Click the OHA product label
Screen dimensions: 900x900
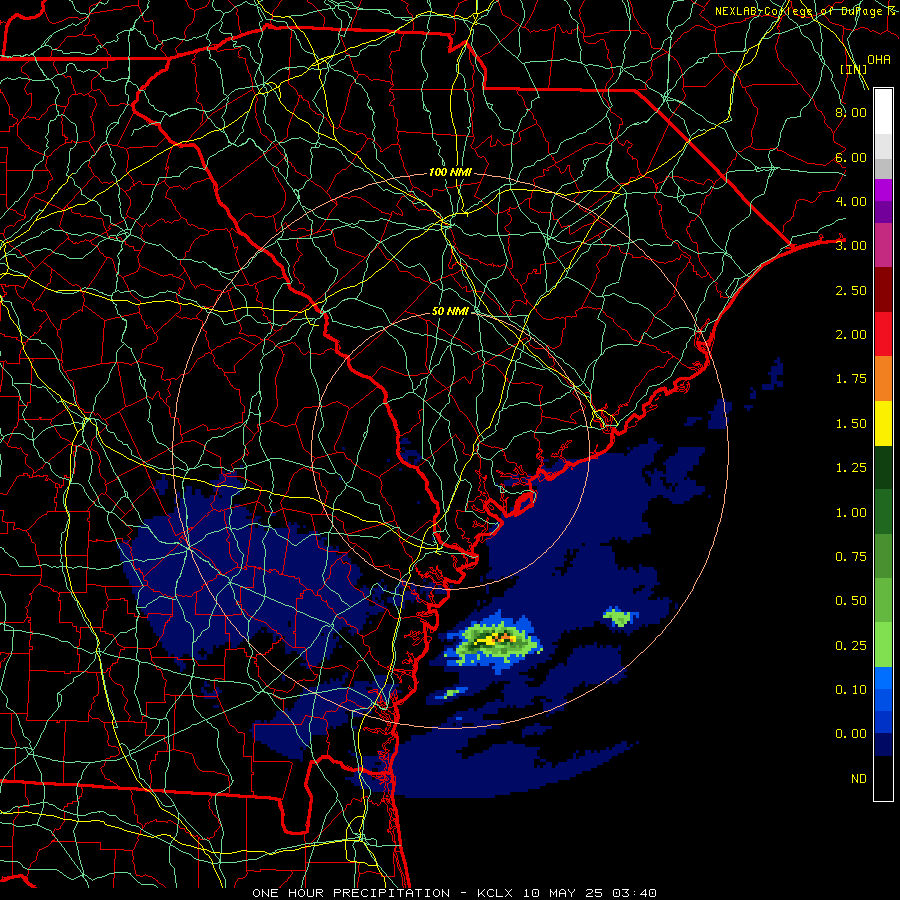(879, 60)
